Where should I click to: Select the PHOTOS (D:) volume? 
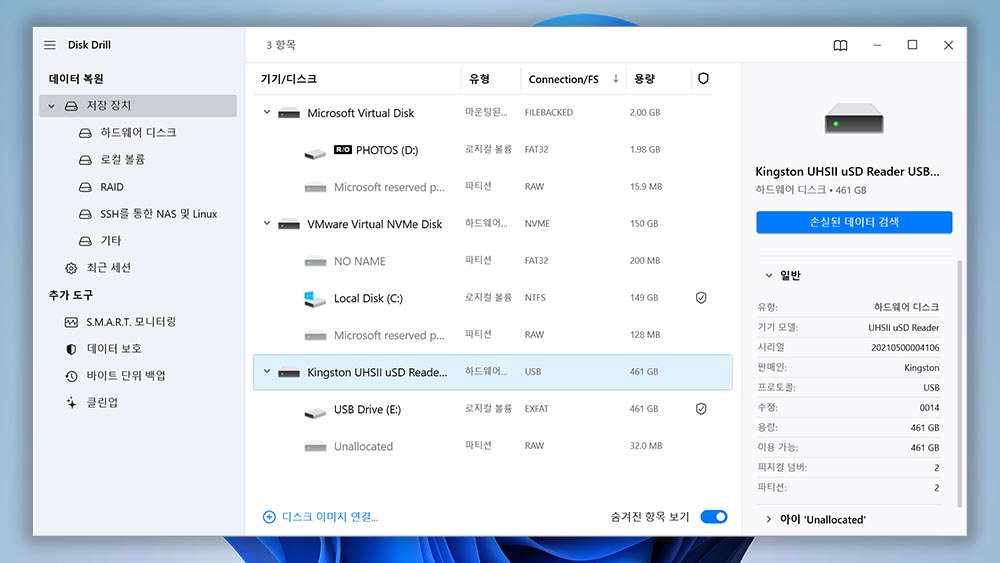(x=492, y=150)
